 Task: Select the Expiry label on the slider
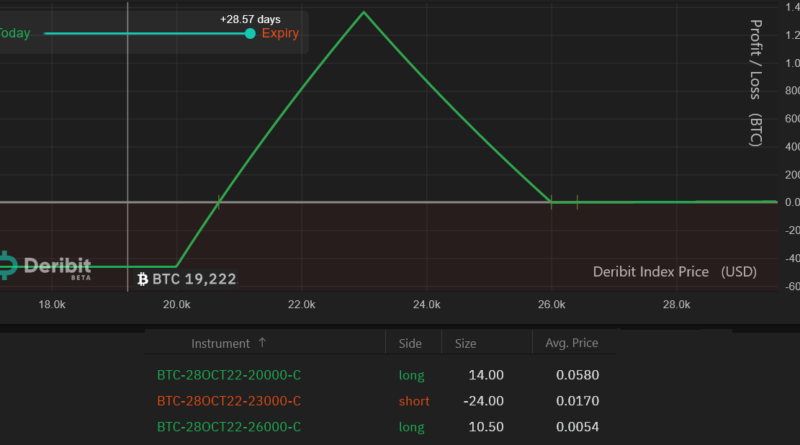[280, 33]
